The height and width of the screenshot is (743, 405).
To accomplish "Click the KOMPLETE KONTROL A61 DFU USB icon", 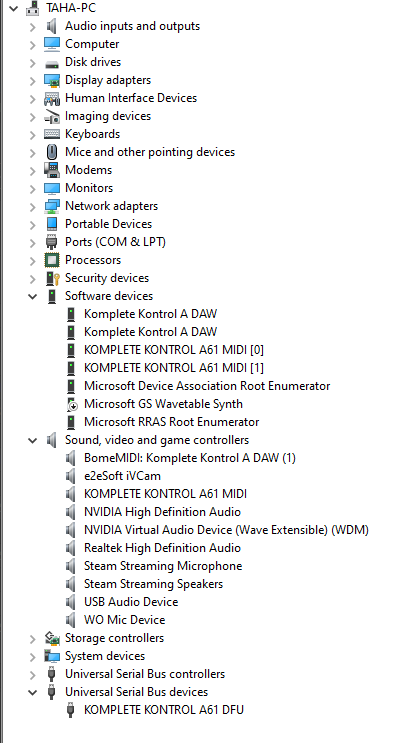I will click(x=71, y=710).
